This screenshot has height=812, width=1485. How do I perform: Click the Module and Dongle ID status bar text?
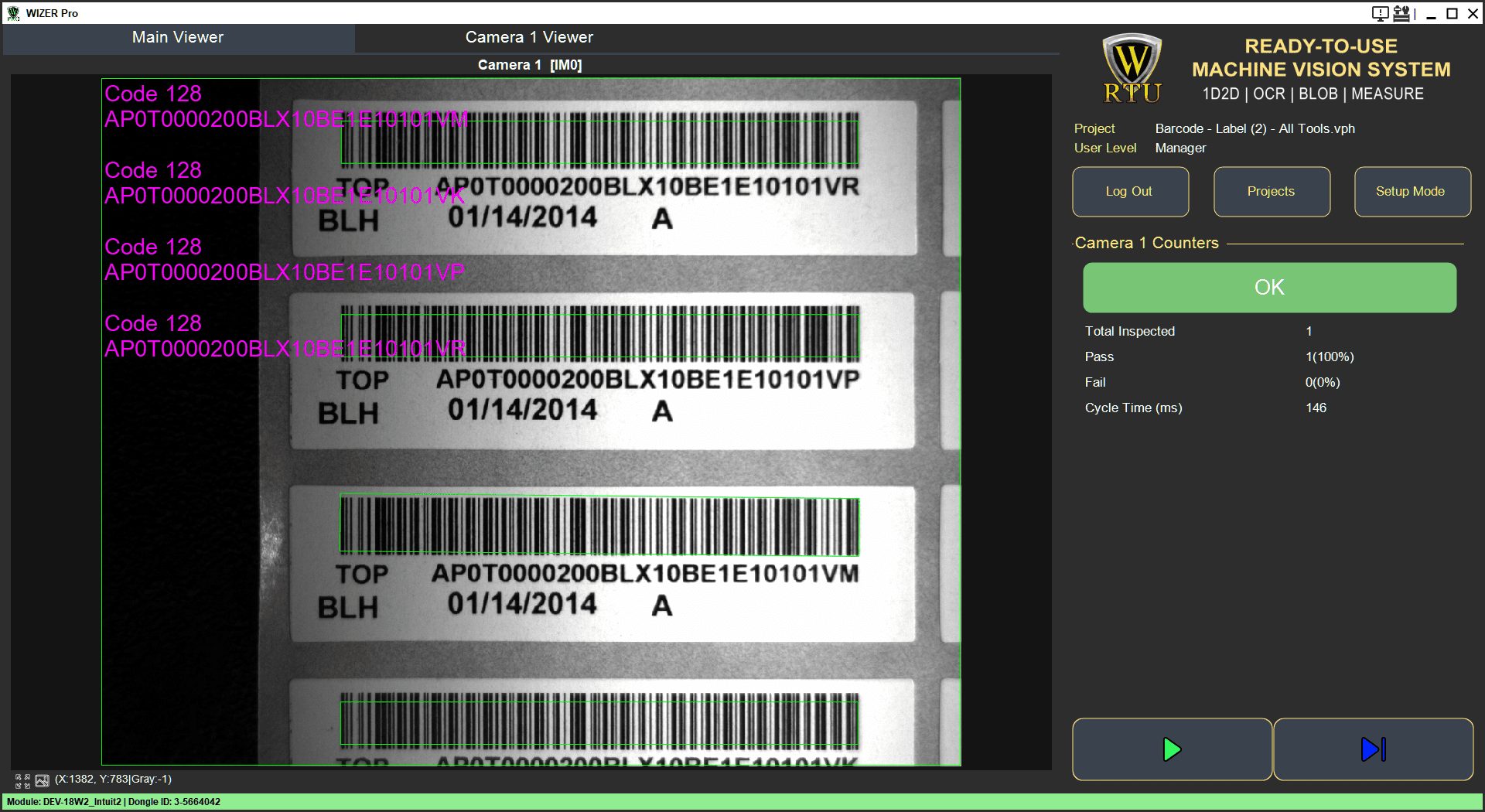point(114,802)
